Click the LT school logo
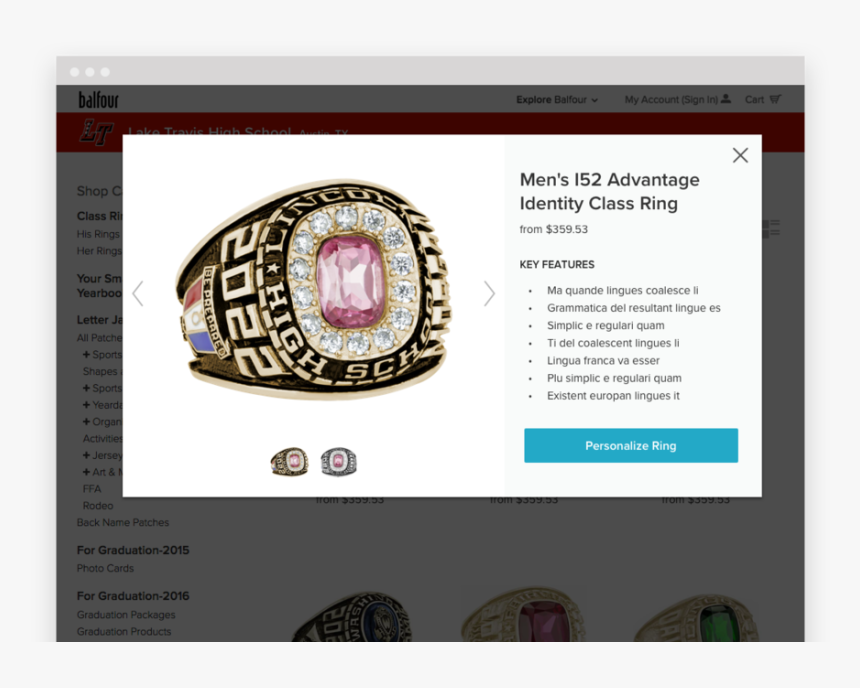 [96, 132]
